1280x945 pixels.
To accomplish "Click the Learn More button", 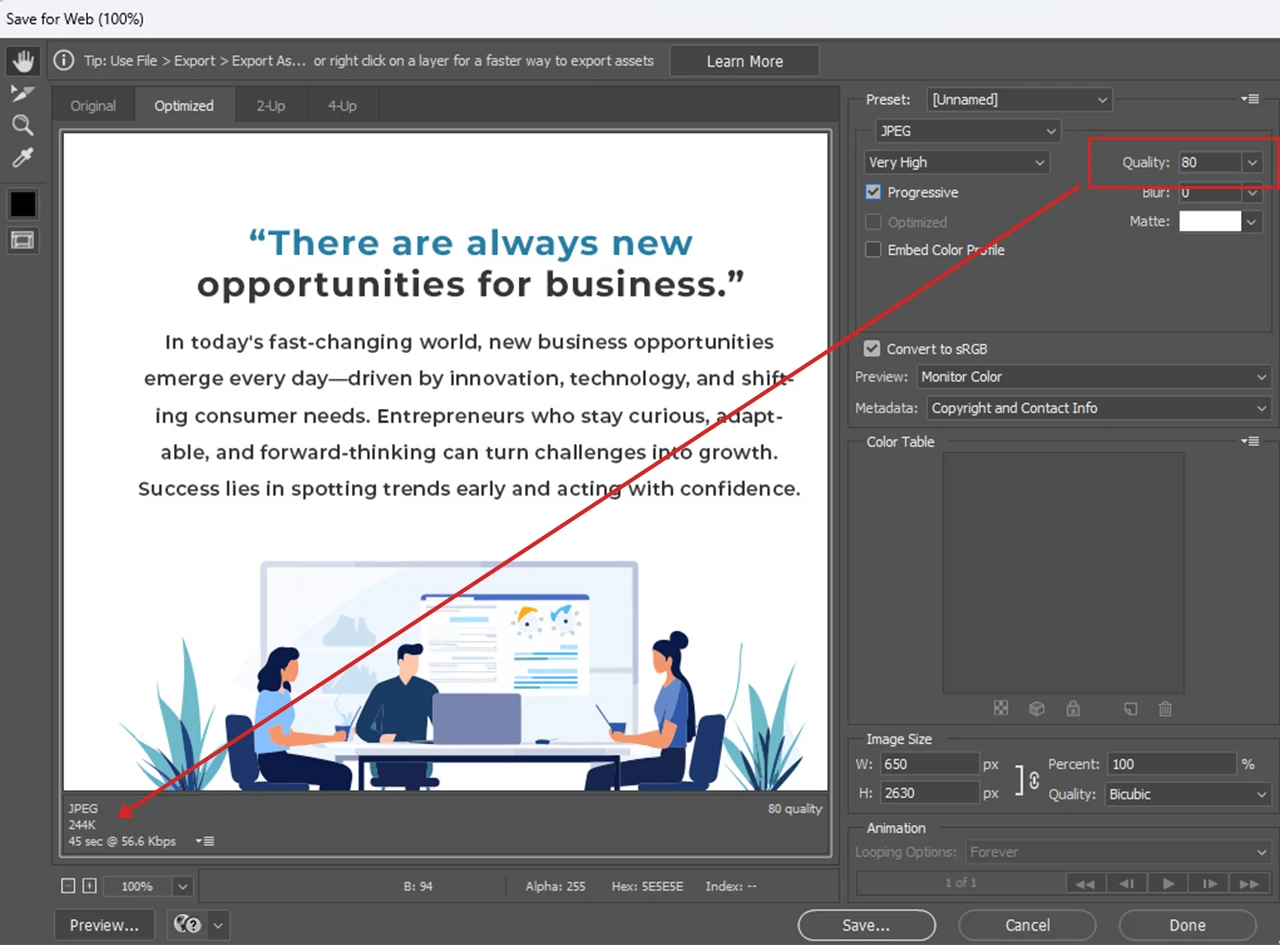I will pos(744,61).
